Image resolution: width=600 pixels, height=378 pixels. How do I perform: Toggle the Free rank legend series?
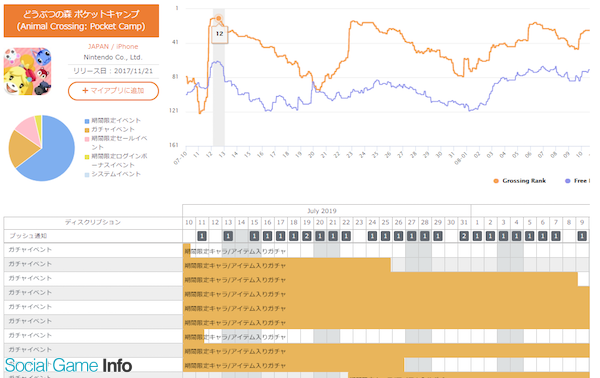(x=577, y=181)
